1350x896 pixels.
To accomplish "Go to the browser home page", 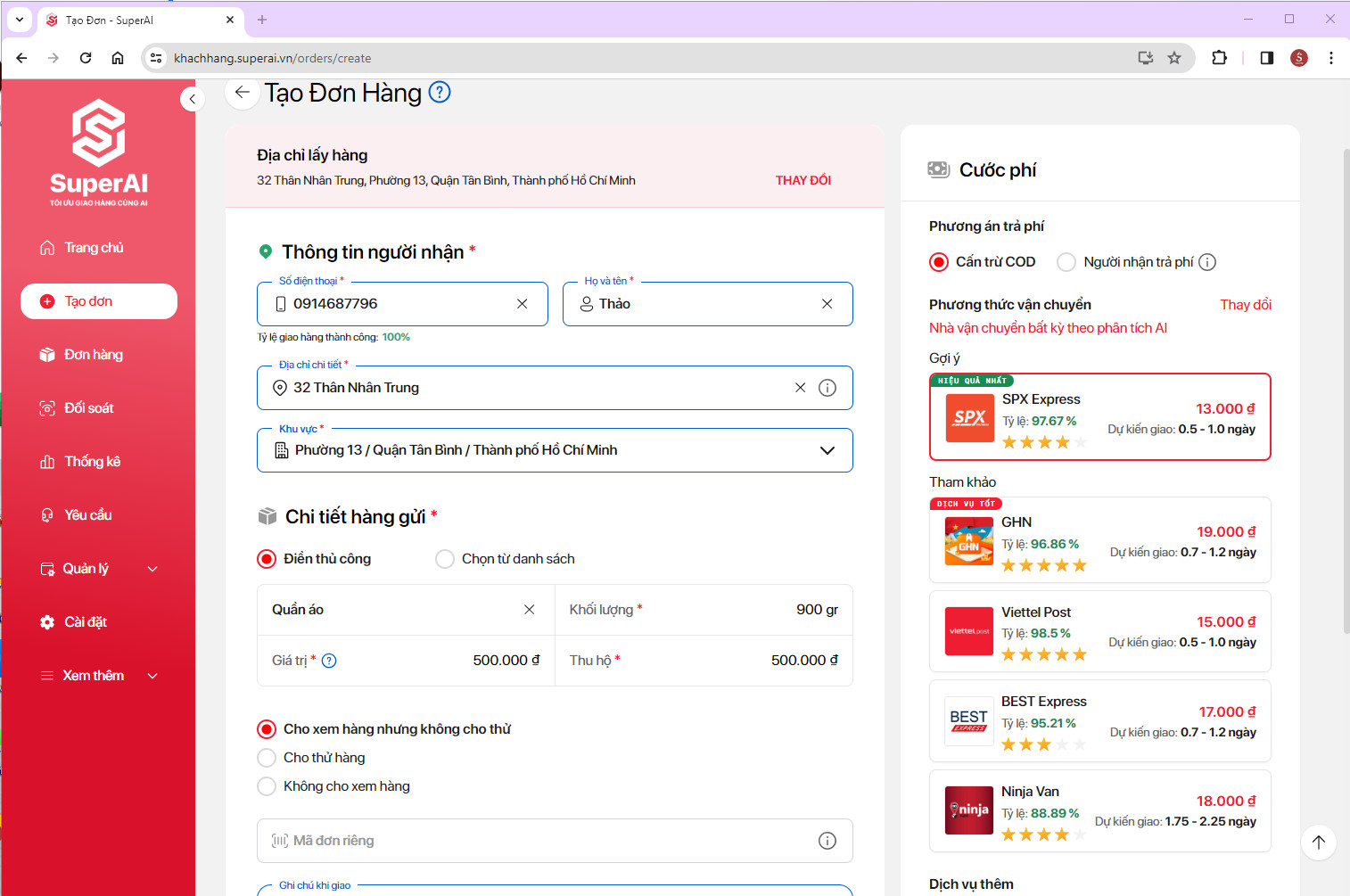I will pyautogui.click(x=118, y=58).
